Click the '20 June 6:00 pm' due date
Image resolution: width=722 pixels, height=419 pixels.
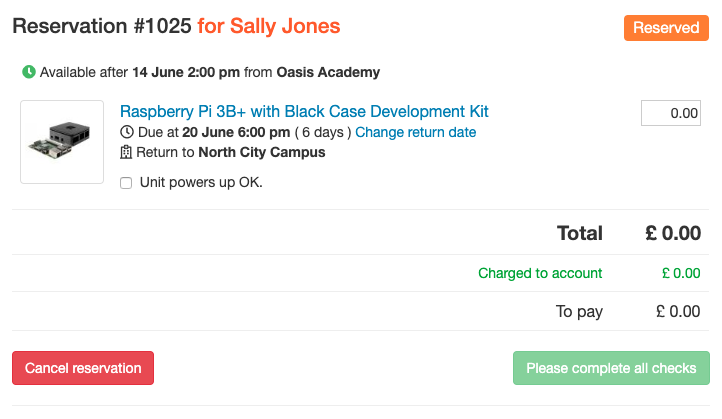[236, 132]
